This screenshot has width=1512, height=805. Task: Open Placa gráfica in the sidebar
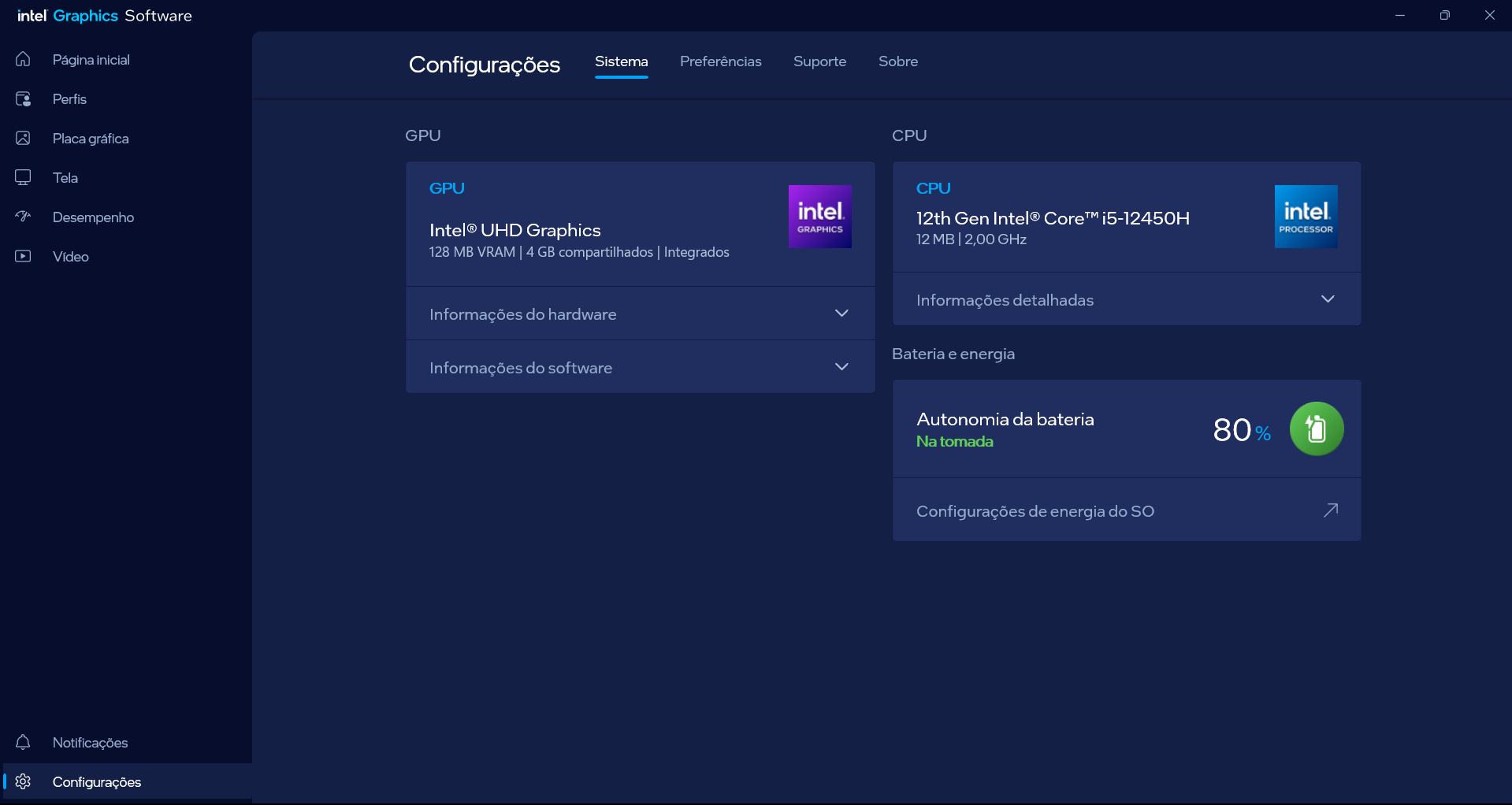pyautogui.click(x=126, y=138)
